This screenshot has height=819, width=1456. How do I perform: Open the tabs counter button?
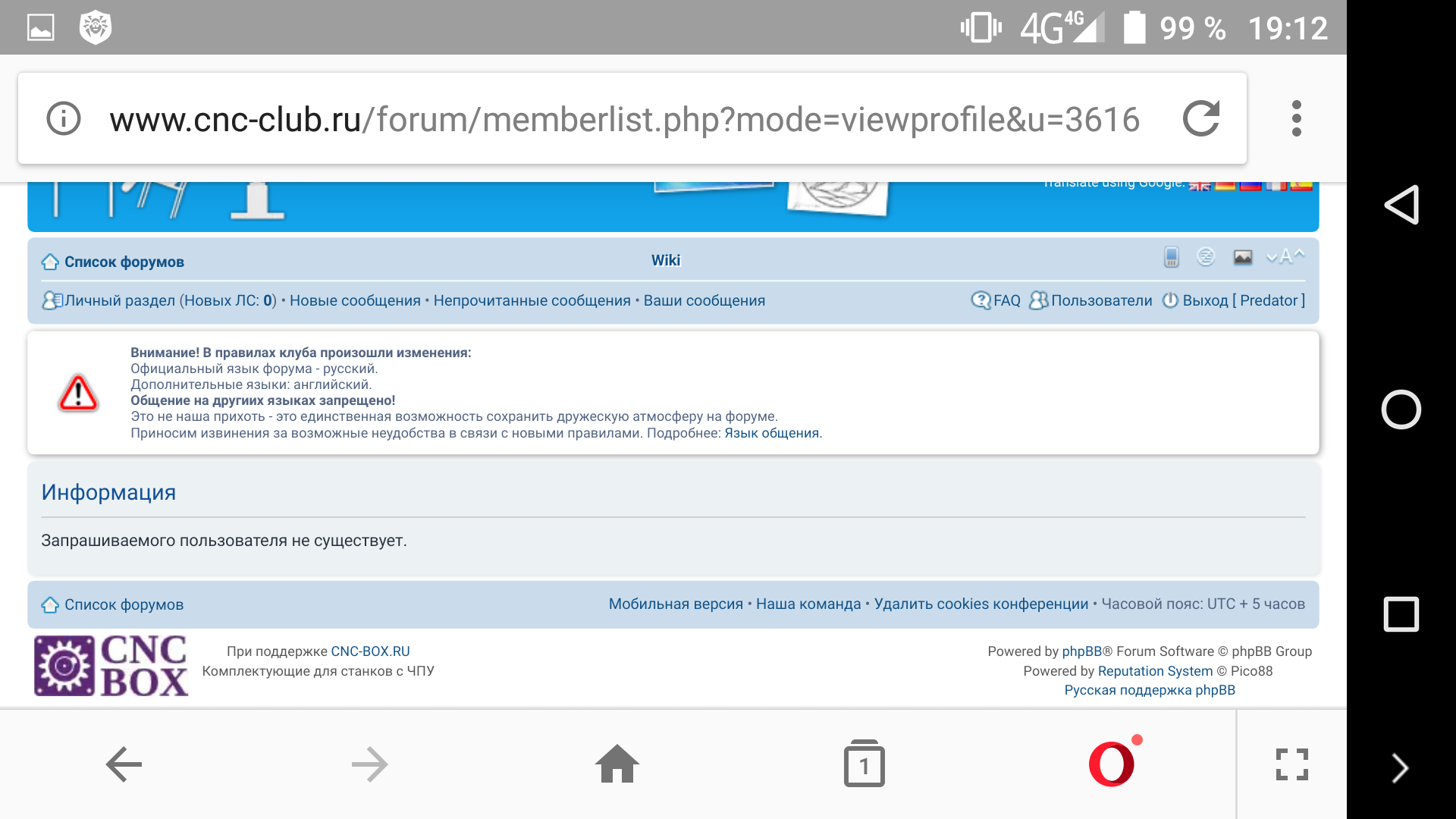point(864,764)
